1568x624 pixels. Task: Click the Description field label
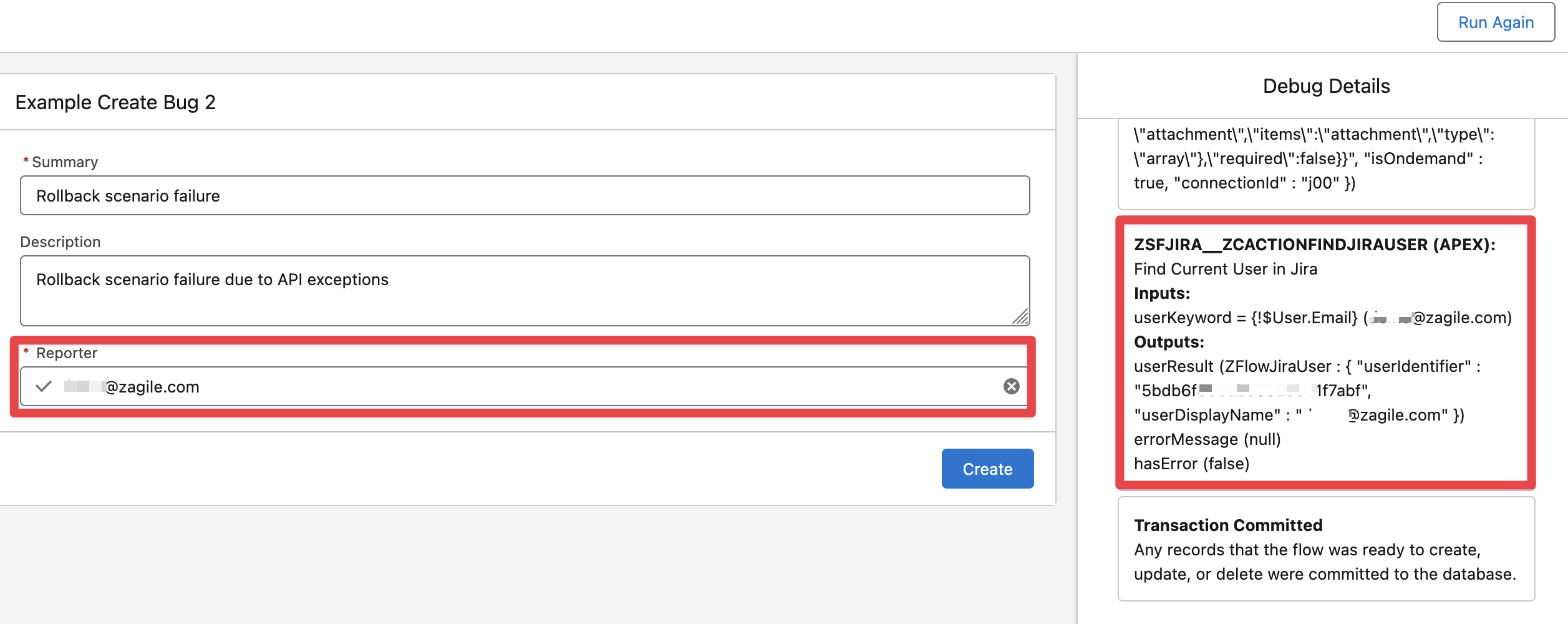60,242
